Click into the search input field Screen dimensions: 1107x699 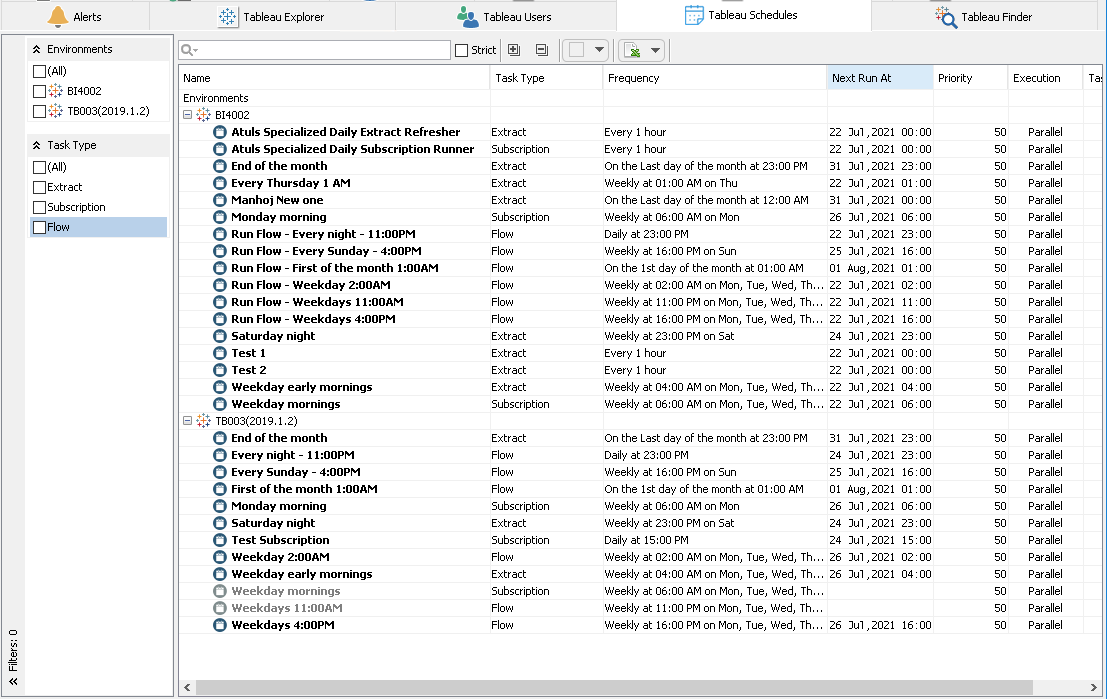pos(315,49)
